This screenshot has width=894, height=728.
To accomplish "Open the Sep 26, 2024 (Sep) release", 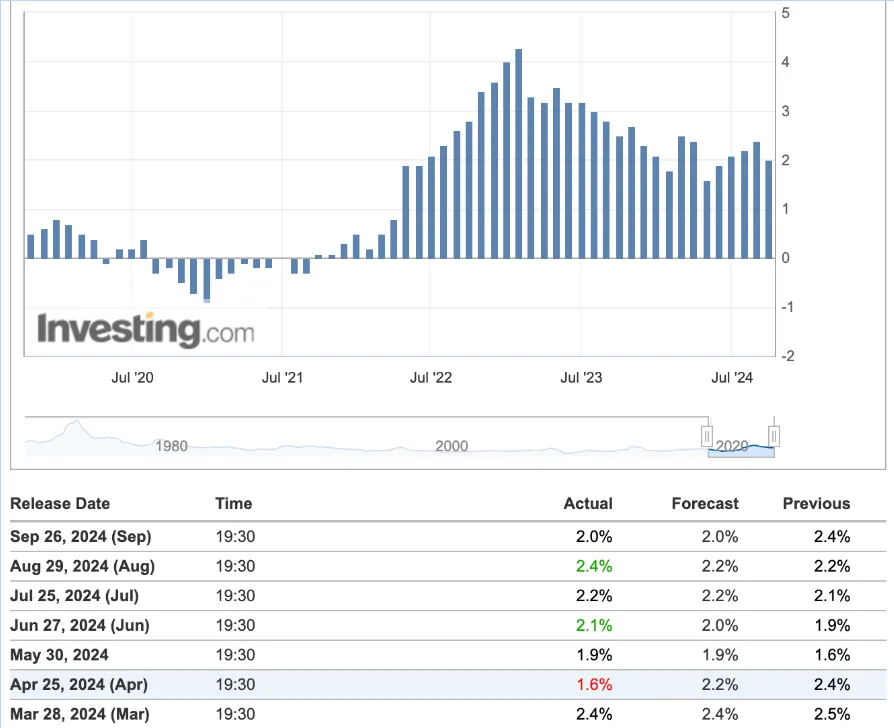I will point(81,536).
